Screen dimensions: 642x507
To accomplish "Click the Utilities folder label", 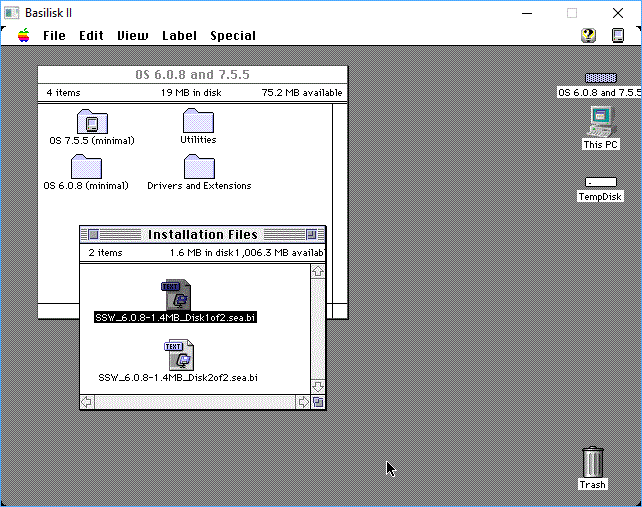I will click(x=198, y=140).
